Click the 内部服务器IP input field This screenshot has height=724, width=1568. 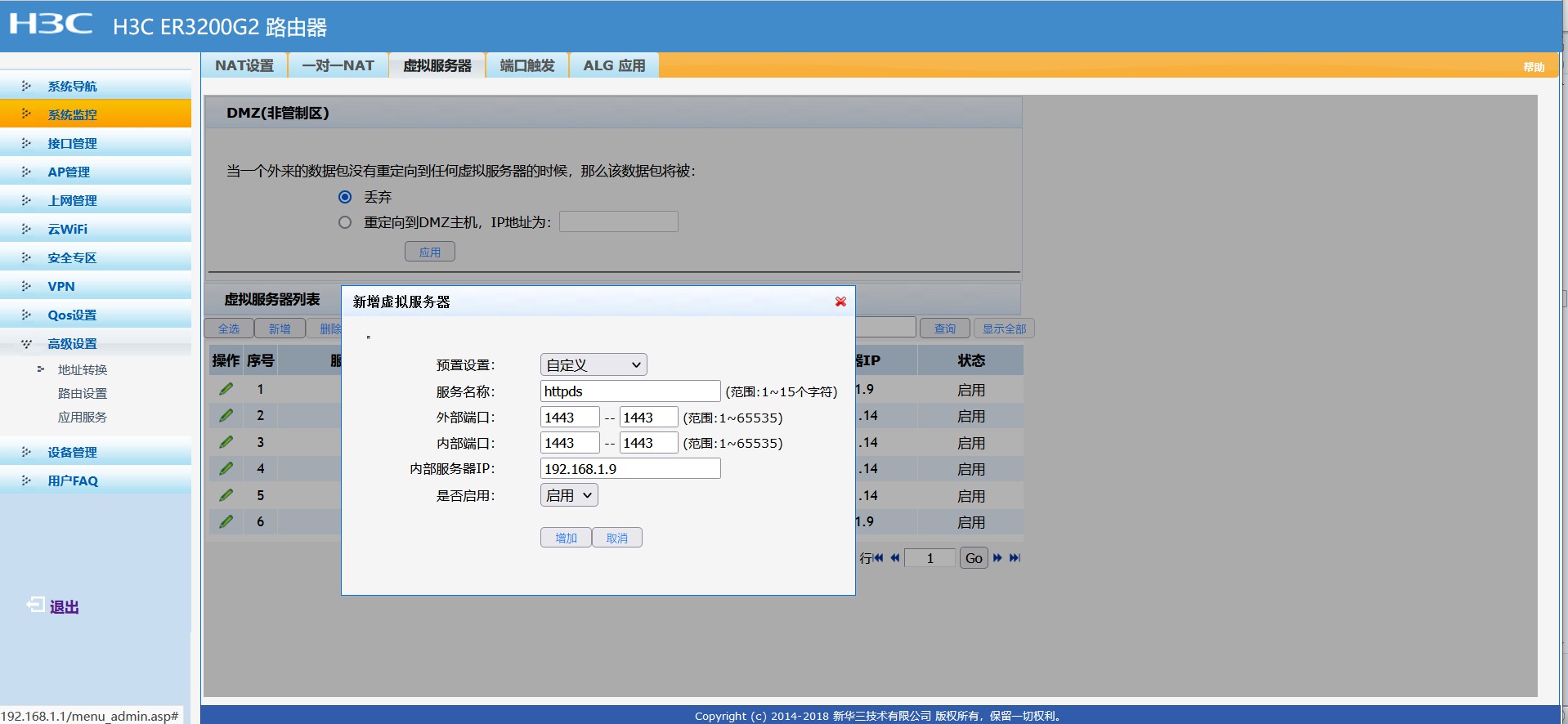coord(630,469)
